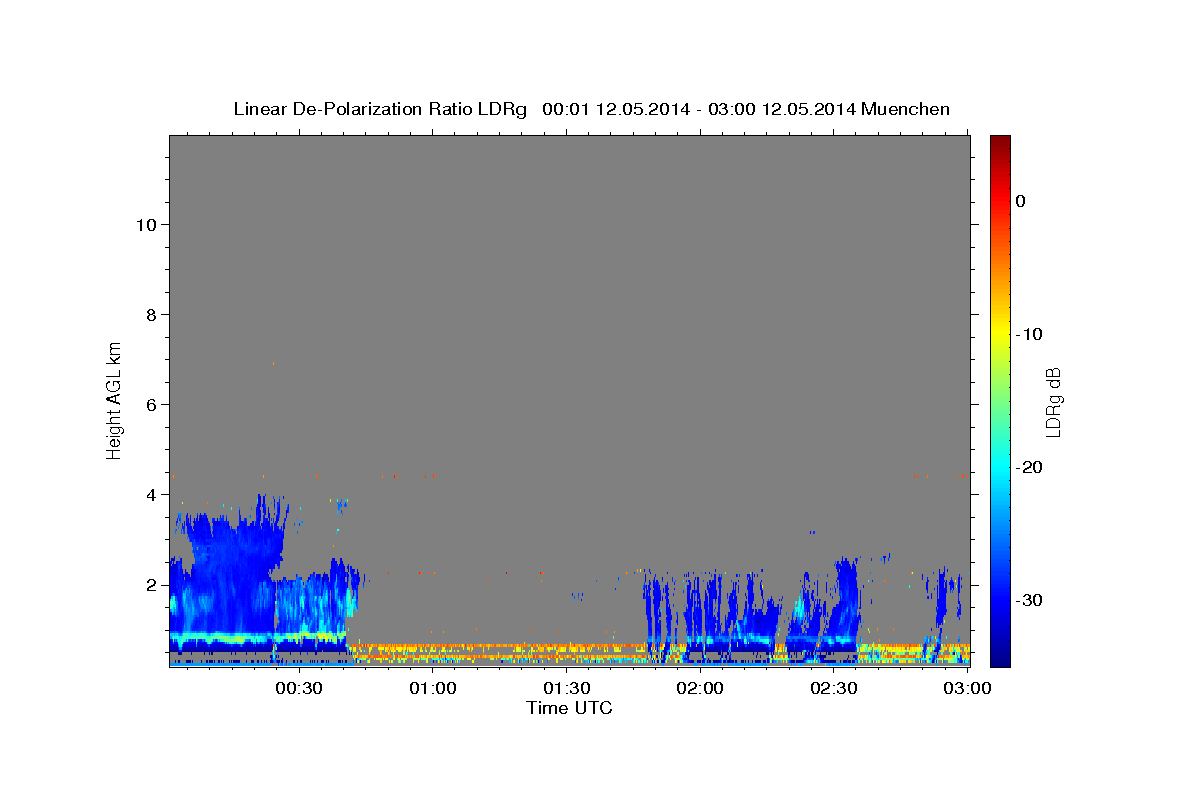Click the height tick label 6

tap(150, 404)
